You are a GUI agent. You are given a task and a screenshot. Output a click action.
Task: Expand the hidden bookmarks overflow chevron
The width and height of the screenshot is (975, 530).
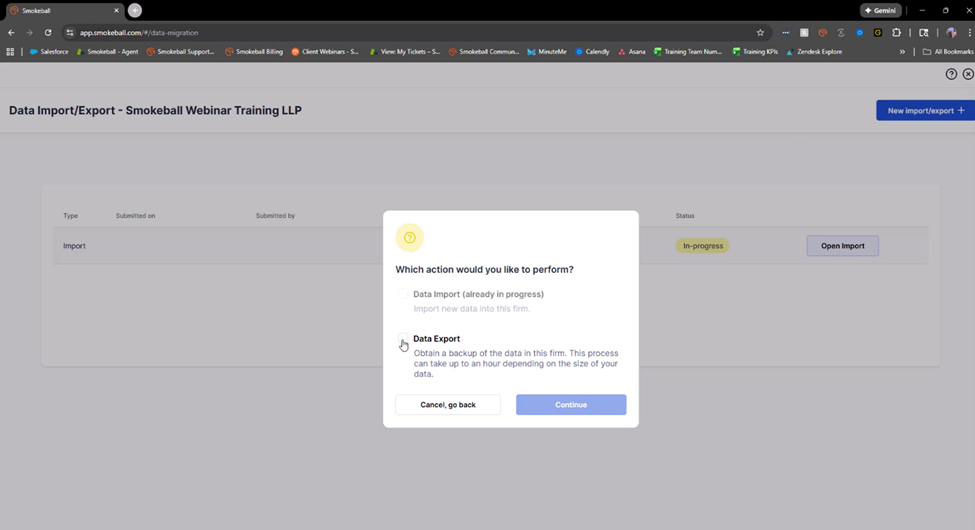tap(902, 52)
